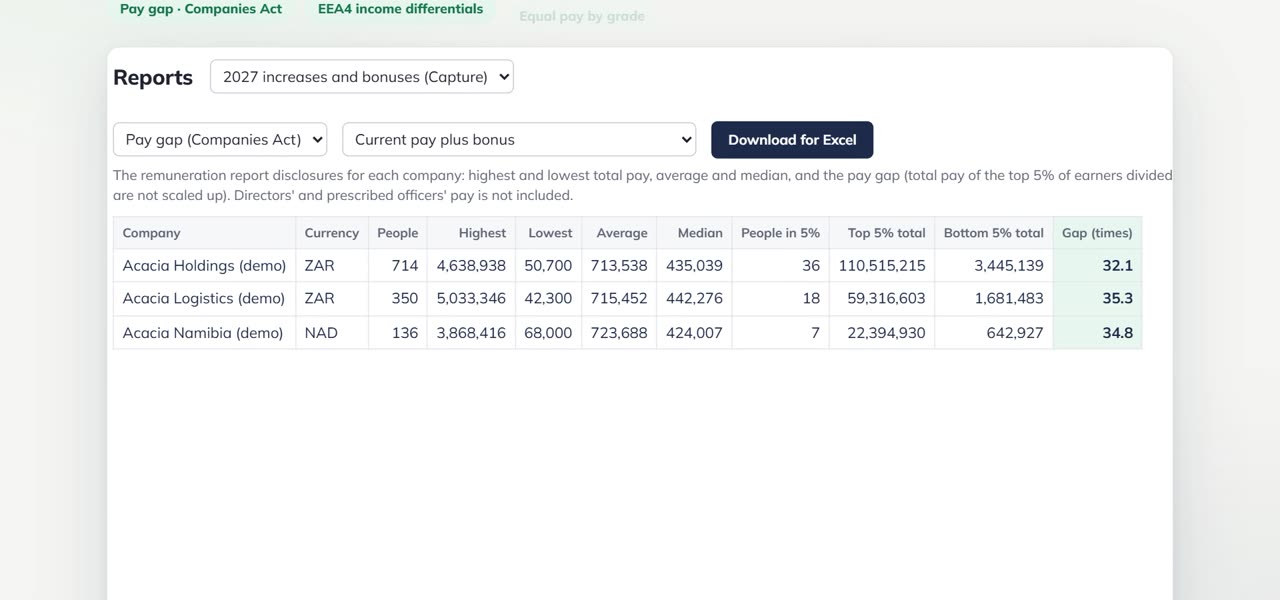Open the Pay gap (Companies Act) dropdown
The image size is (1280, 600).
(x=220, y=140)
